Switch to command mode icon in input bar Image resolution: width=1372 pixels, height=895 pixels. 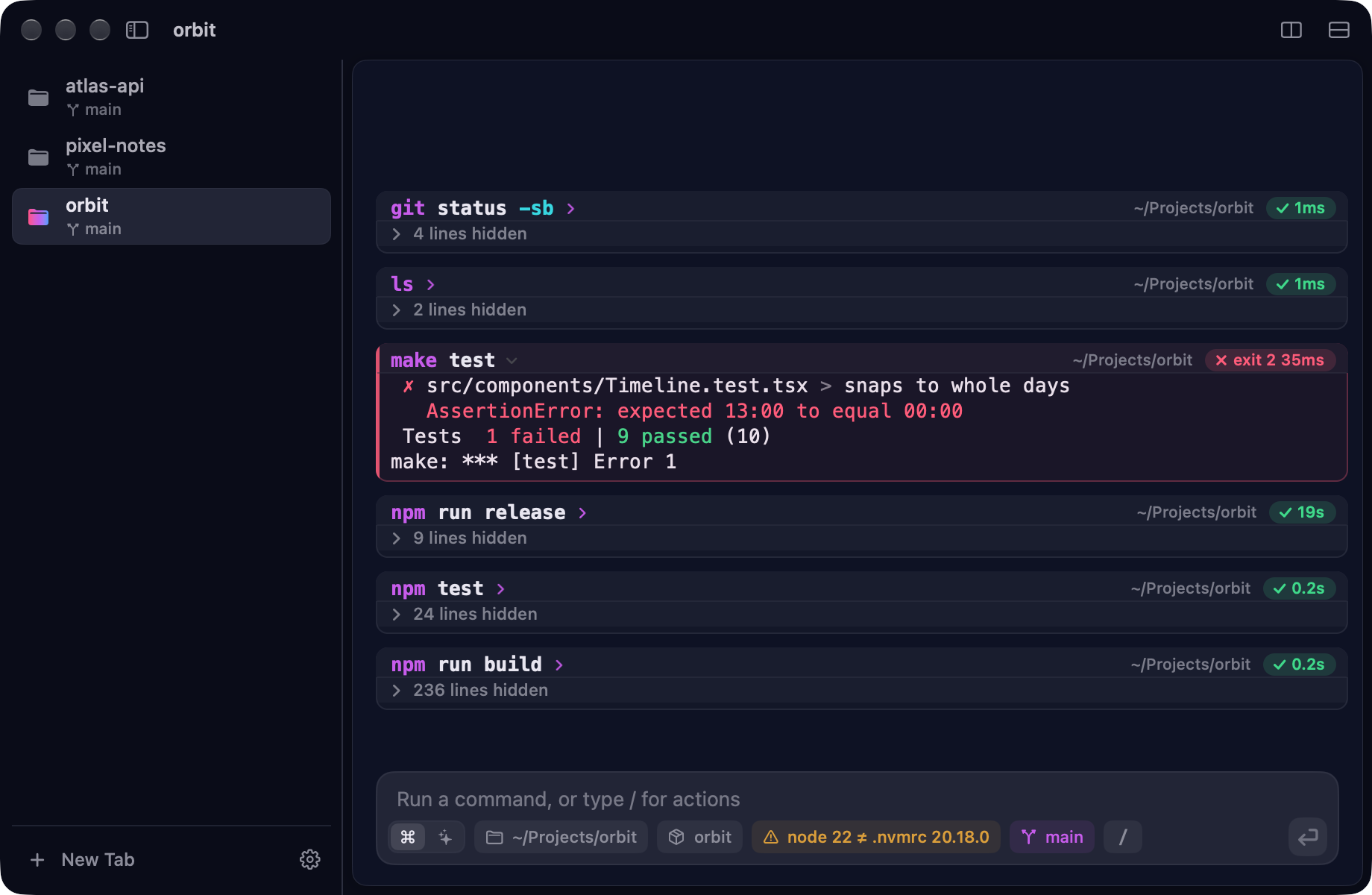coord(408,837)
